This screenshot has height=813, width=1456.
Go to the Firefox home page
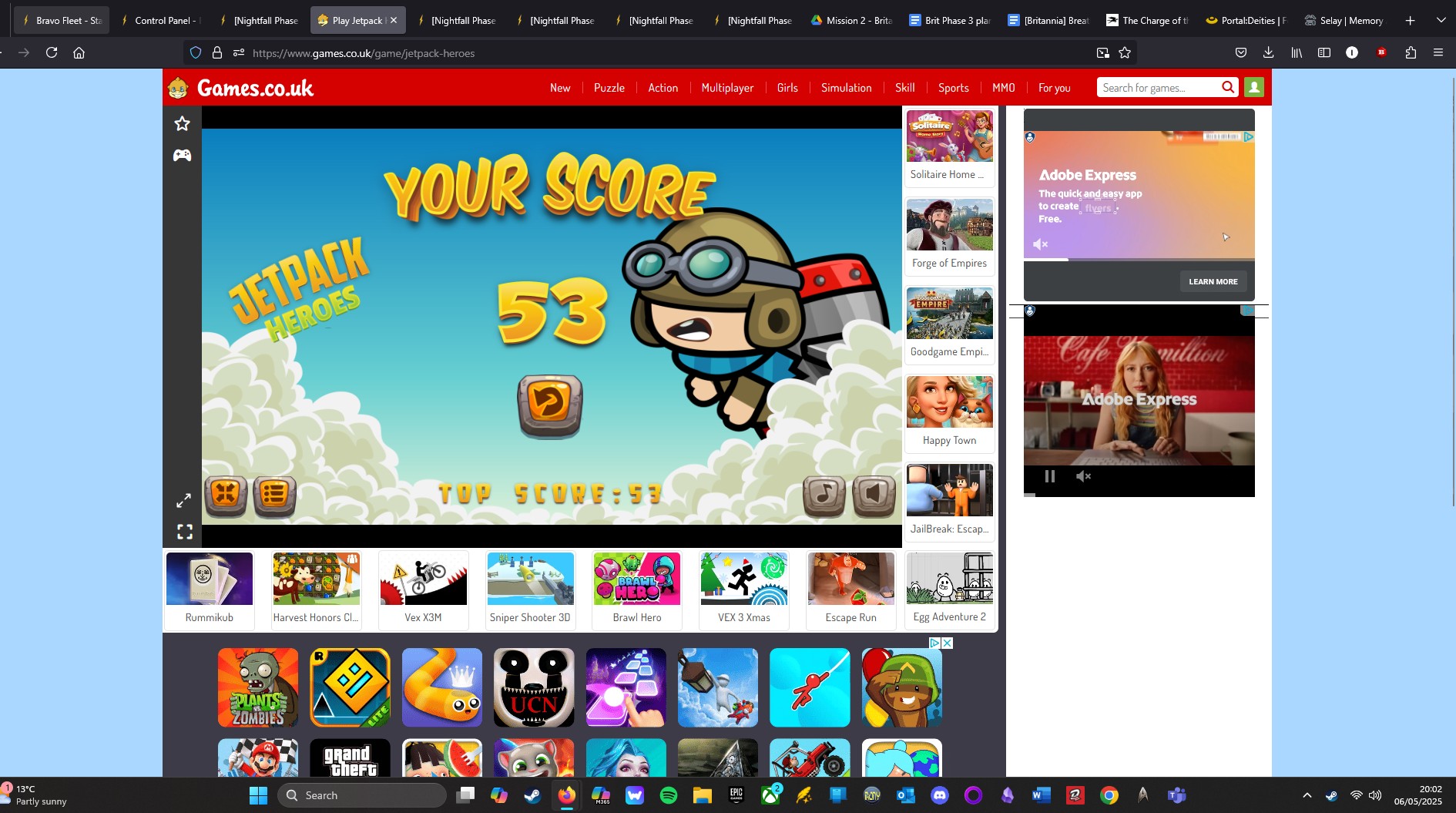pyautogui.click(x=79, y=52)
